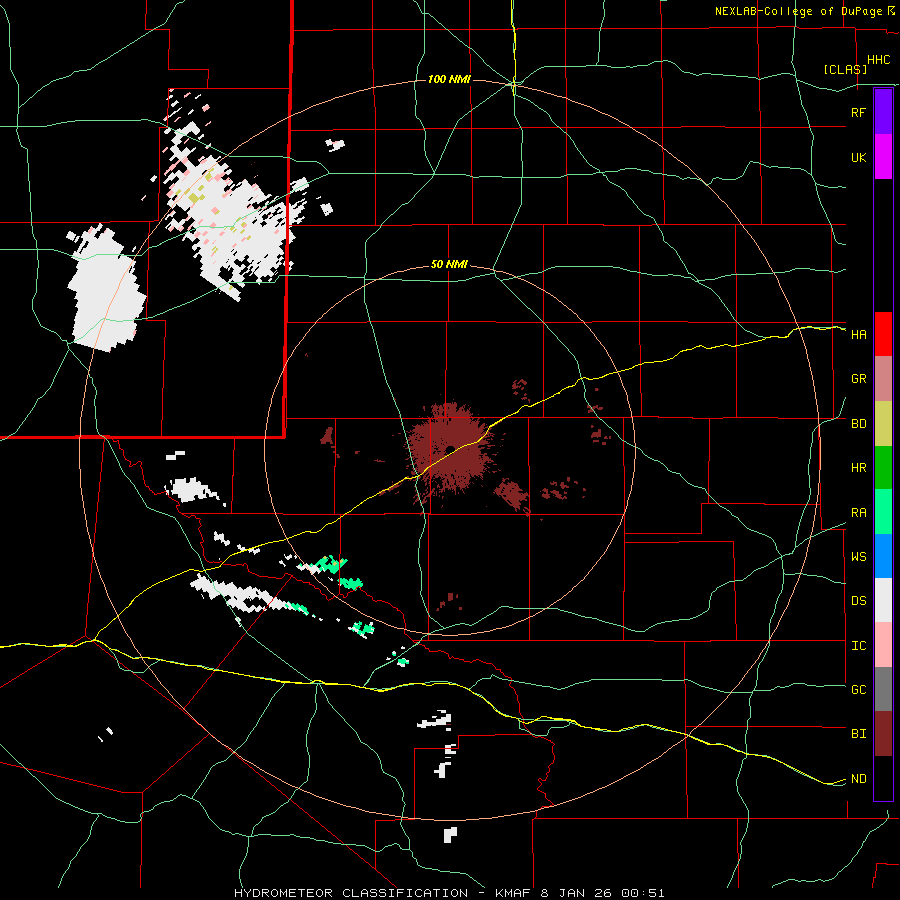
Task: Click the BI legend label text
Action: click(858, 734)
